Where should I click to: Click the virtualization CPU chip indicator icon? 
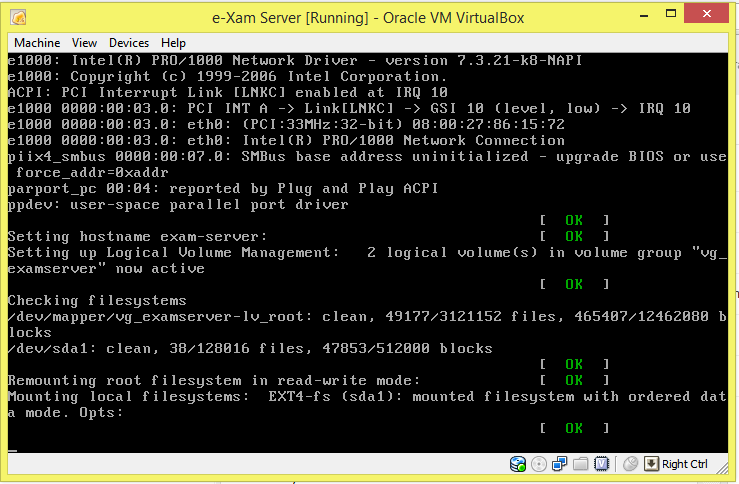point(602,464)
